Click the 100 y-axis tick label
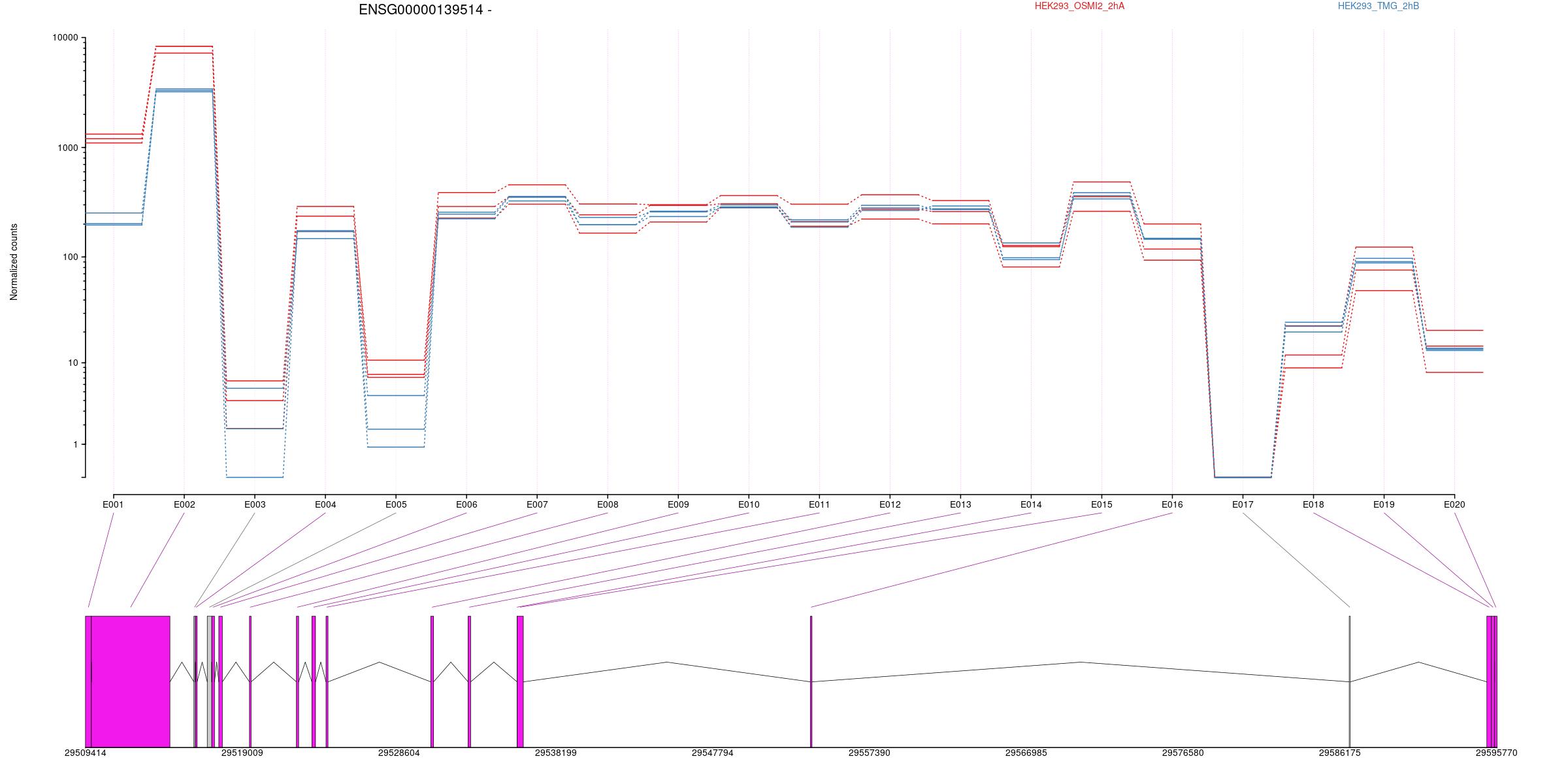 70,257
